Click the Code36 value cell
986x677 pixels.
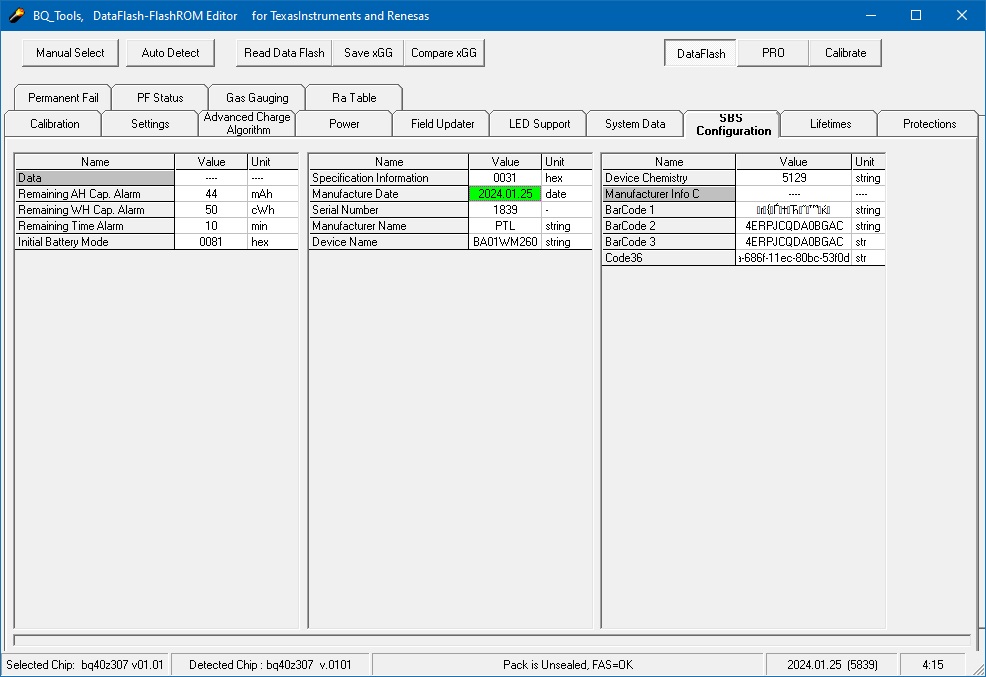(x=794, y=258)
